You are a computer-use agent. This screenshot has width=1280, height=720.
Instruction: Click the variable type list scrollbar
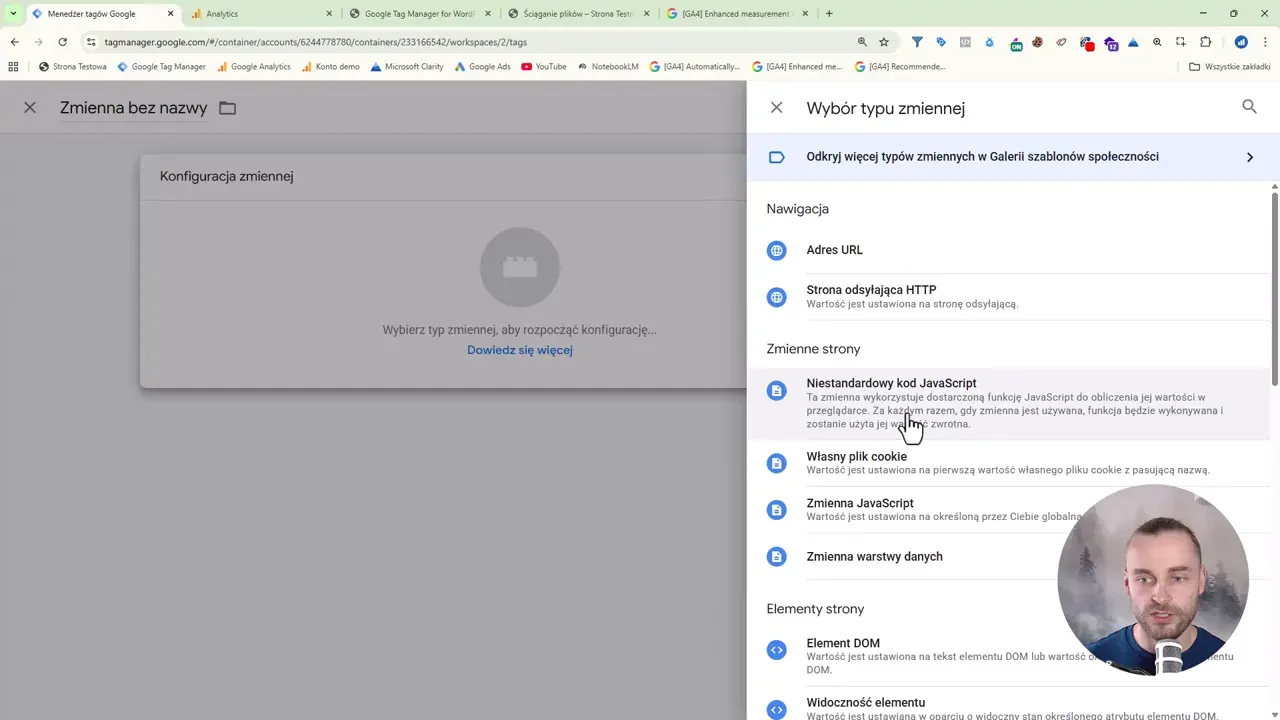pyautogui.click(x=1275, y=290)
